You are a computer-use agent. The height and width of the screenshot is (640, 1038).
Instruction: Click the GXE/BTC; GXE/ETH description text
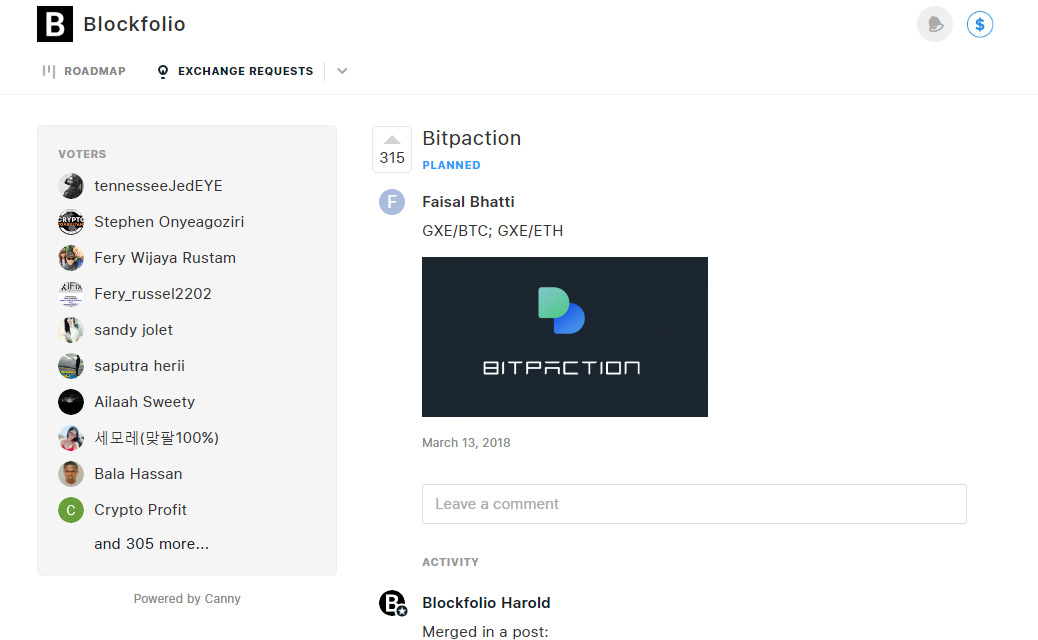pos(493,231)
